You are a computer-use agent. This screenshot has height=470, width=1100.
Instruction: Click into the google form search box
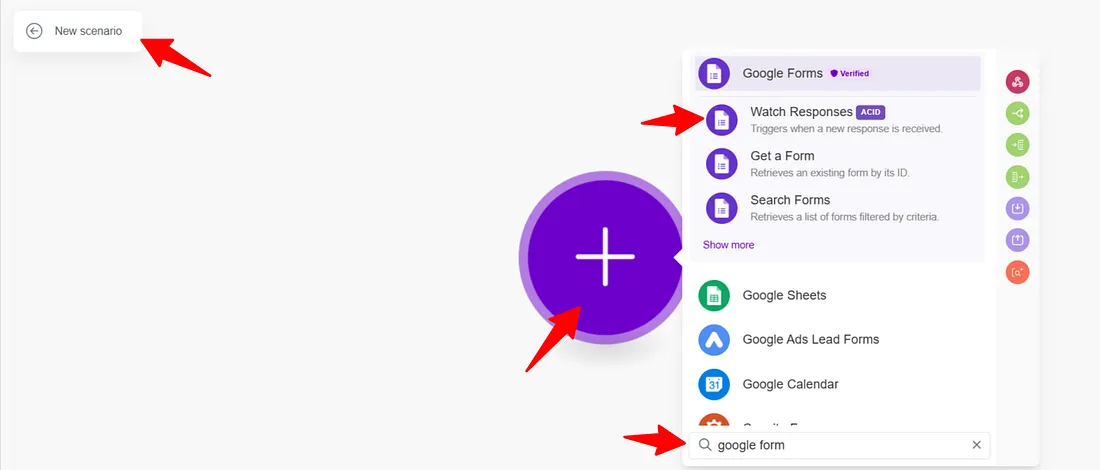pyautogui.click(x=839, y=445)
